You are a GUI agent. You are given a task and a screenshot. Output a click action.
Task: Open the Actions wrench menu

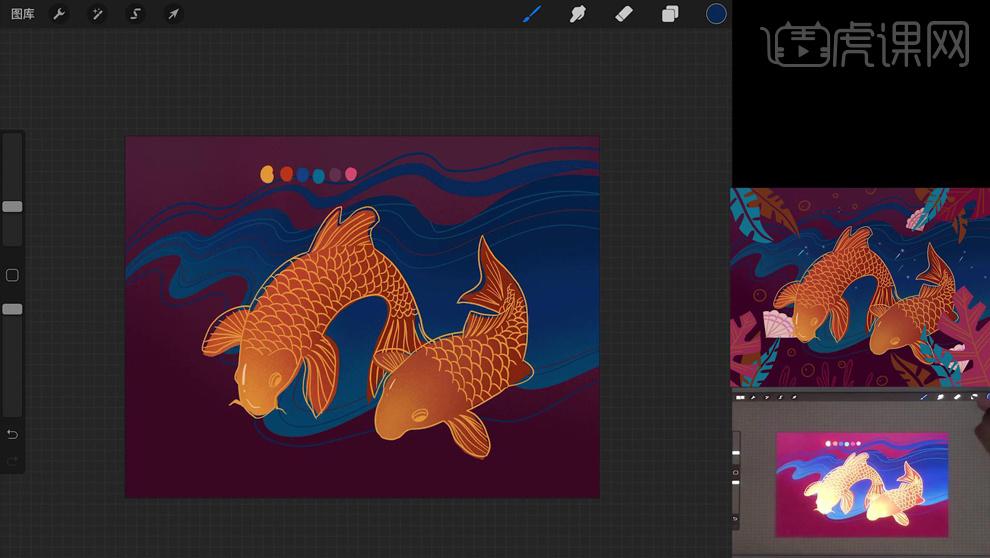pyautogui.click(x=59, y=14)
